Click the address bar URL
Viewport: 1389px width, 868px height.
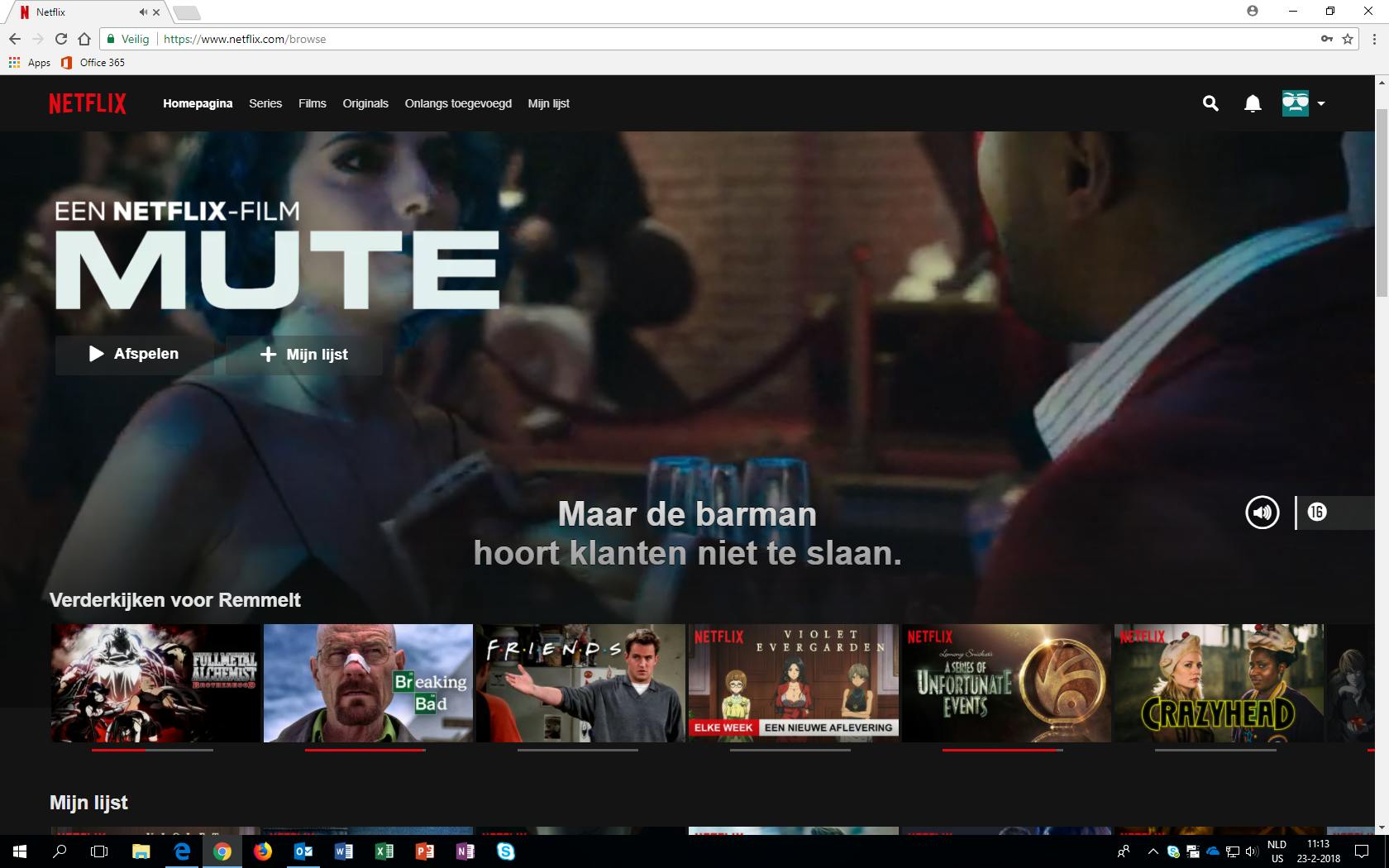[x=245, y=39]
